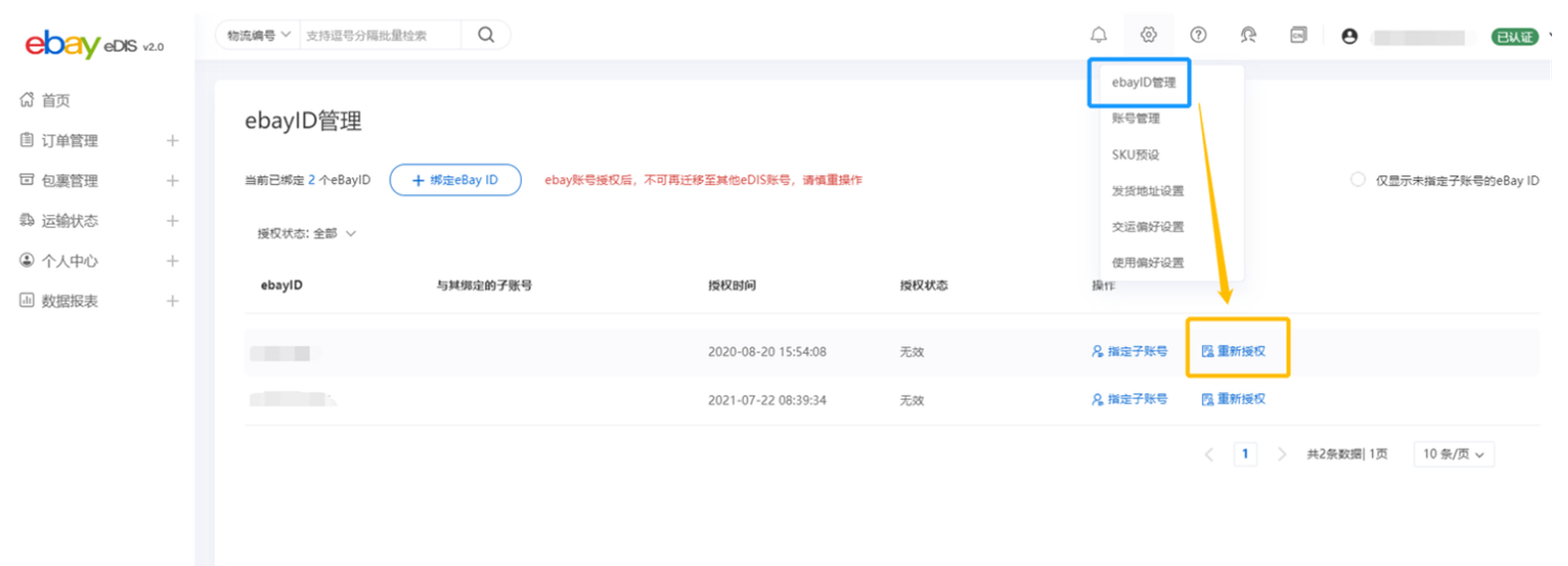Click 重新授权 for 2021-07-22 row
Image resolution: width=1568 pixels, height=566 pixels.
(x=1233, y=399)
